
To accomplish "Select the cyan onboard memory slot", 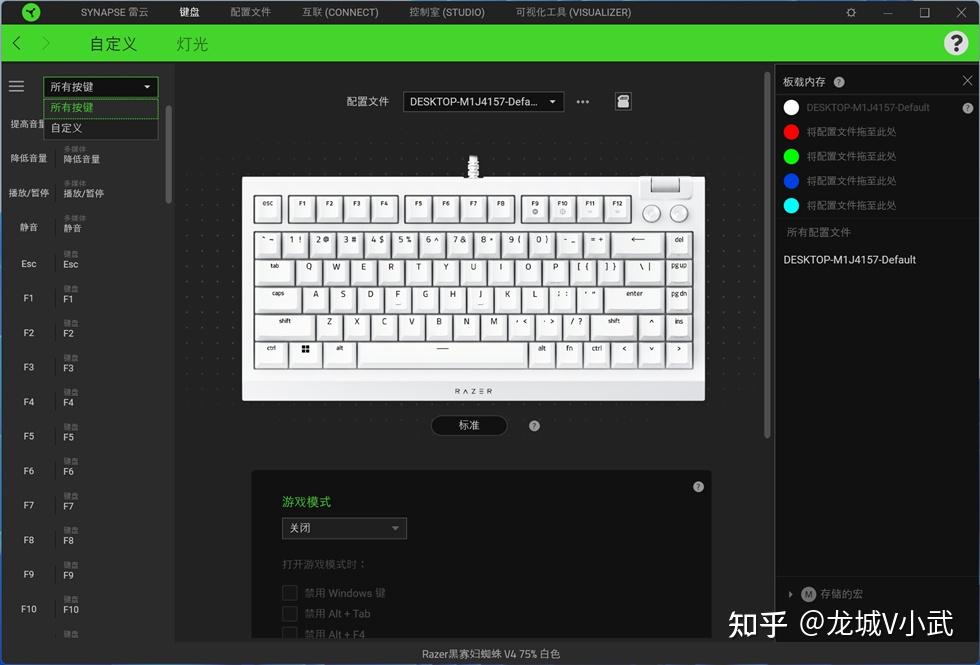I will point(791,205).
